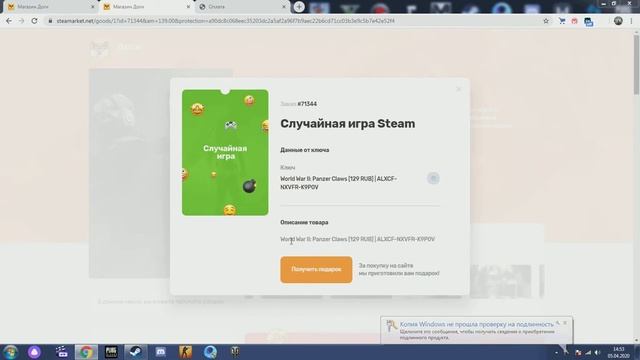Open the blue translate extension icon
640x360 pixels.
pyautogui.click(x=588, y=22)
